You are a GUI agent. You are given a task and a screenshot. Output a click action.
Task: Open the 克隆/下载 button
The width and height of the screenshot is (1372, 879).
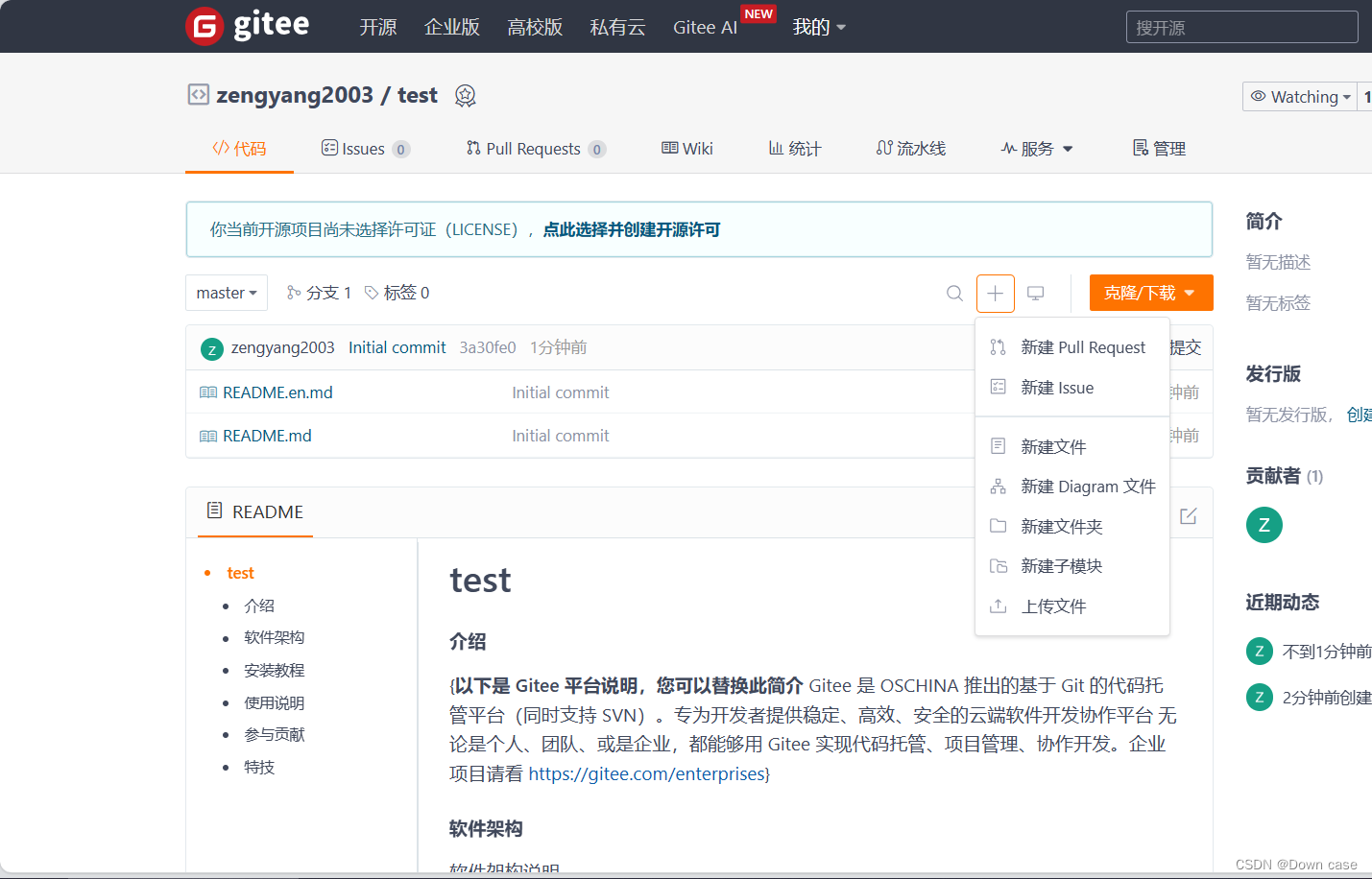point(1151,293)
